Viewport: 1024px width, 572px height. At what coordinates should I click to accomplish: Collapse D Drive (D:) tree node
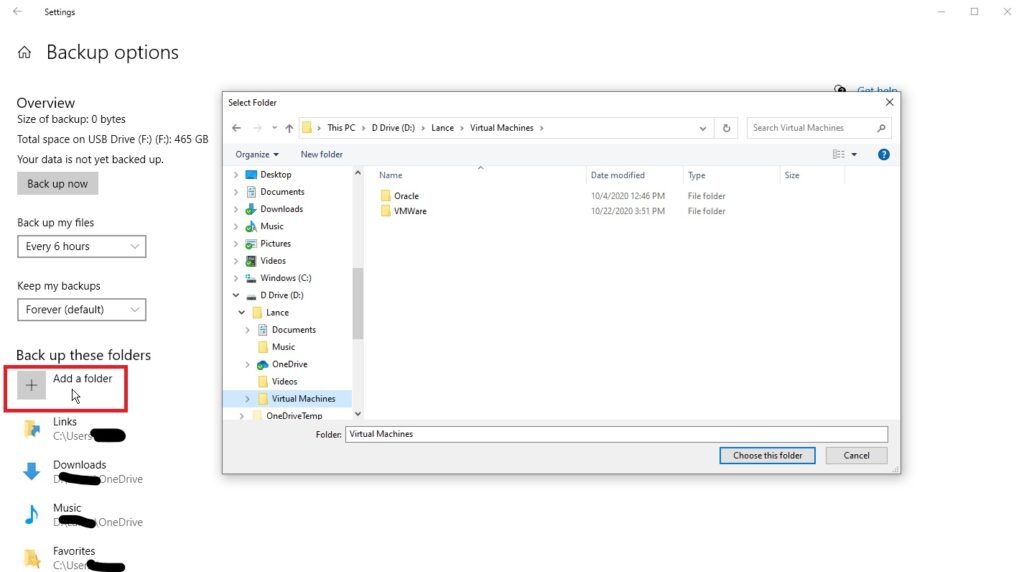[x=236, y=295]
